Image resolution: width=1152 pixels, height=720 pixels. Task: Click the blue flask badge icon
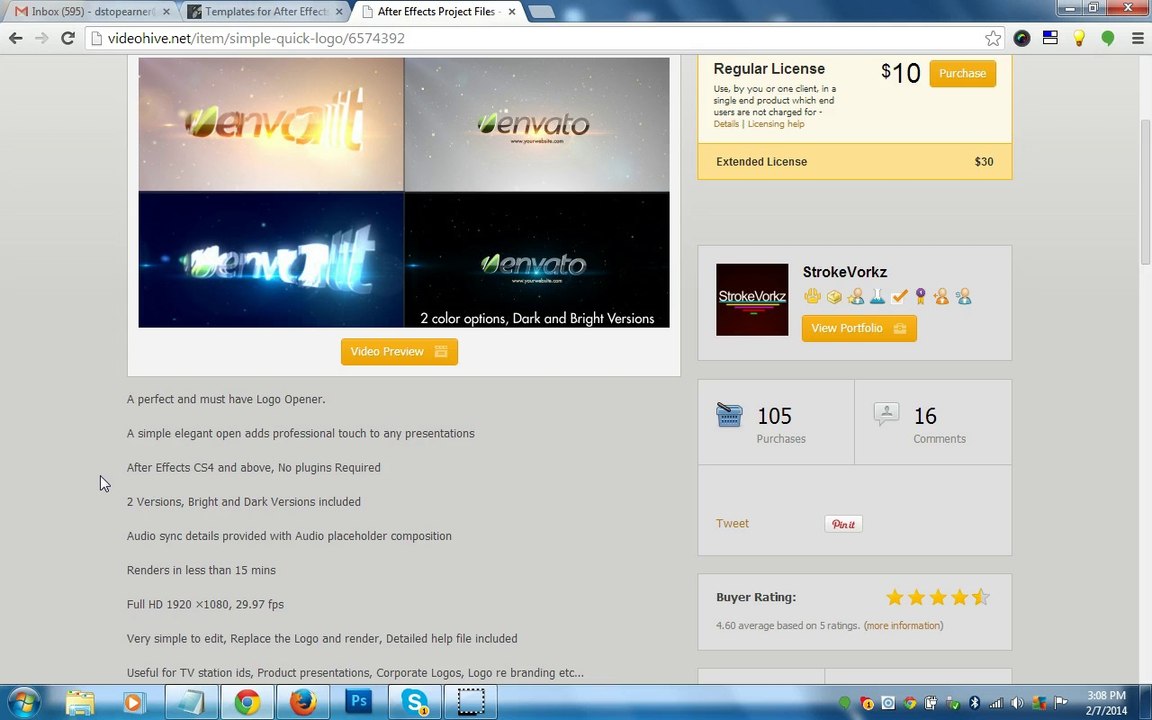pos(877,296)
